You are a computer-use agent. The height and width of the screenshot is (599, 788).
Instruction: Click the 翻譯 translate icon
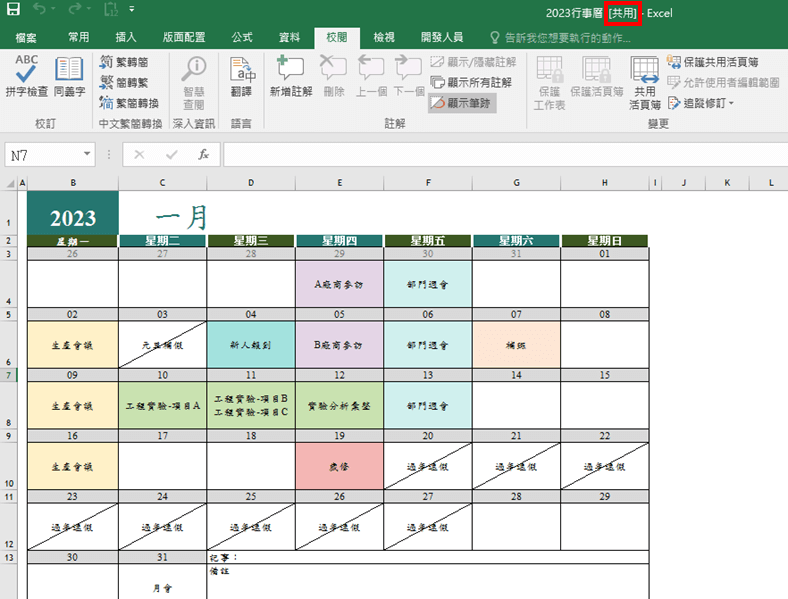pyautogui.click(x=241, y=76)
